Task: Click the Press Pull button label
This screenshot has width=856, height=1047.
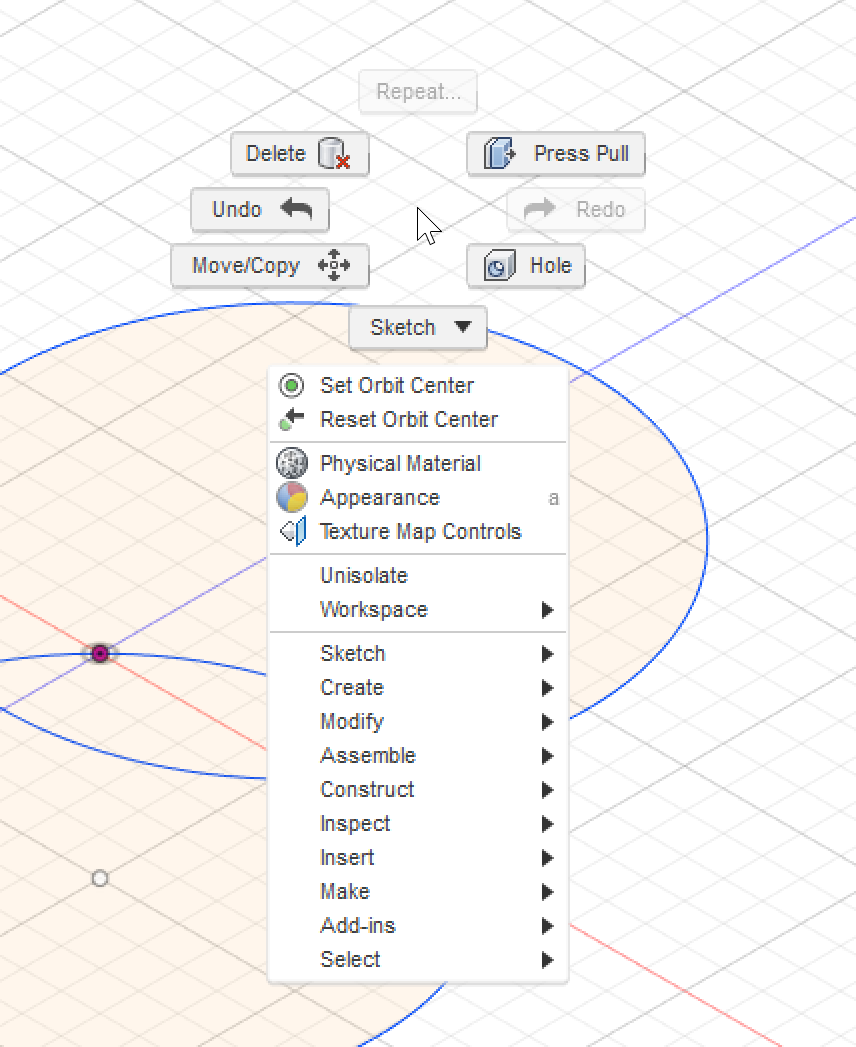Action: (581, 154)
